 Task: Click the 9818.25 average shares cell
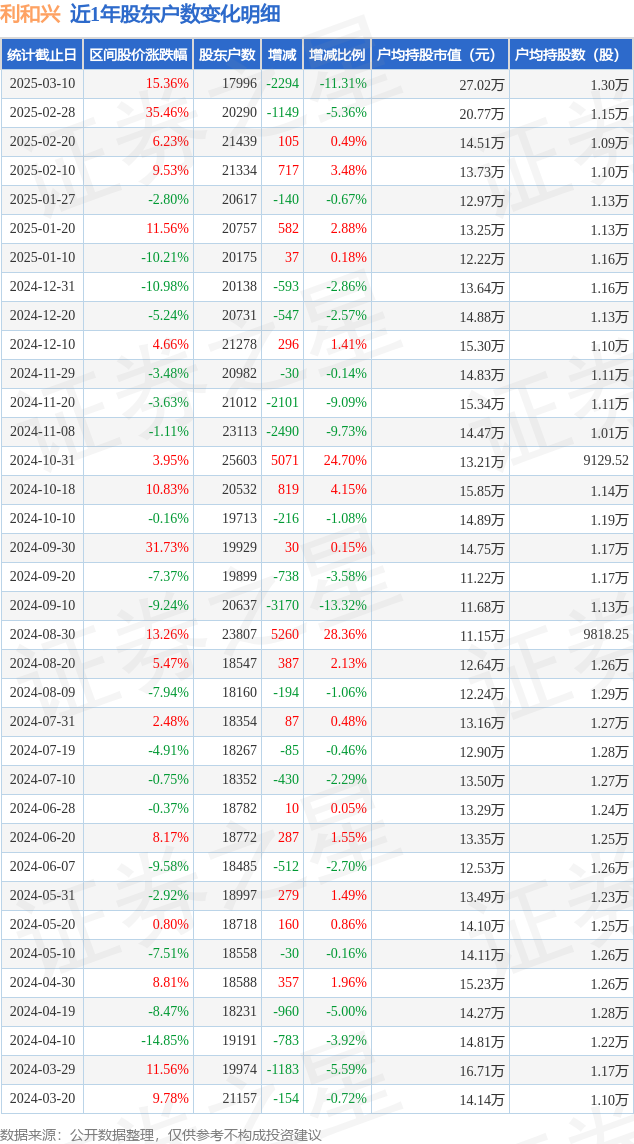coord(571,634)
